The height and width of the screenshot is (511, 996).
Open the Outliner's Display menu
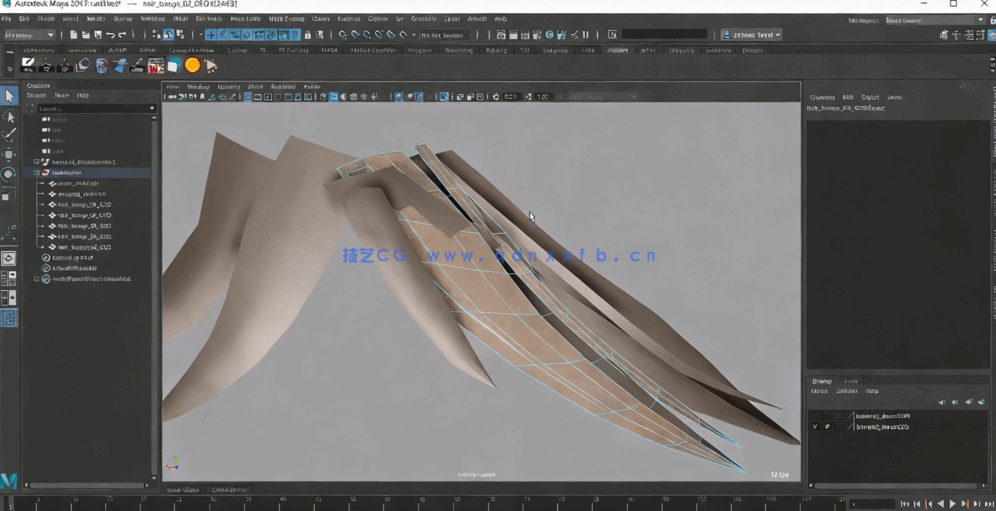point(36,96)
